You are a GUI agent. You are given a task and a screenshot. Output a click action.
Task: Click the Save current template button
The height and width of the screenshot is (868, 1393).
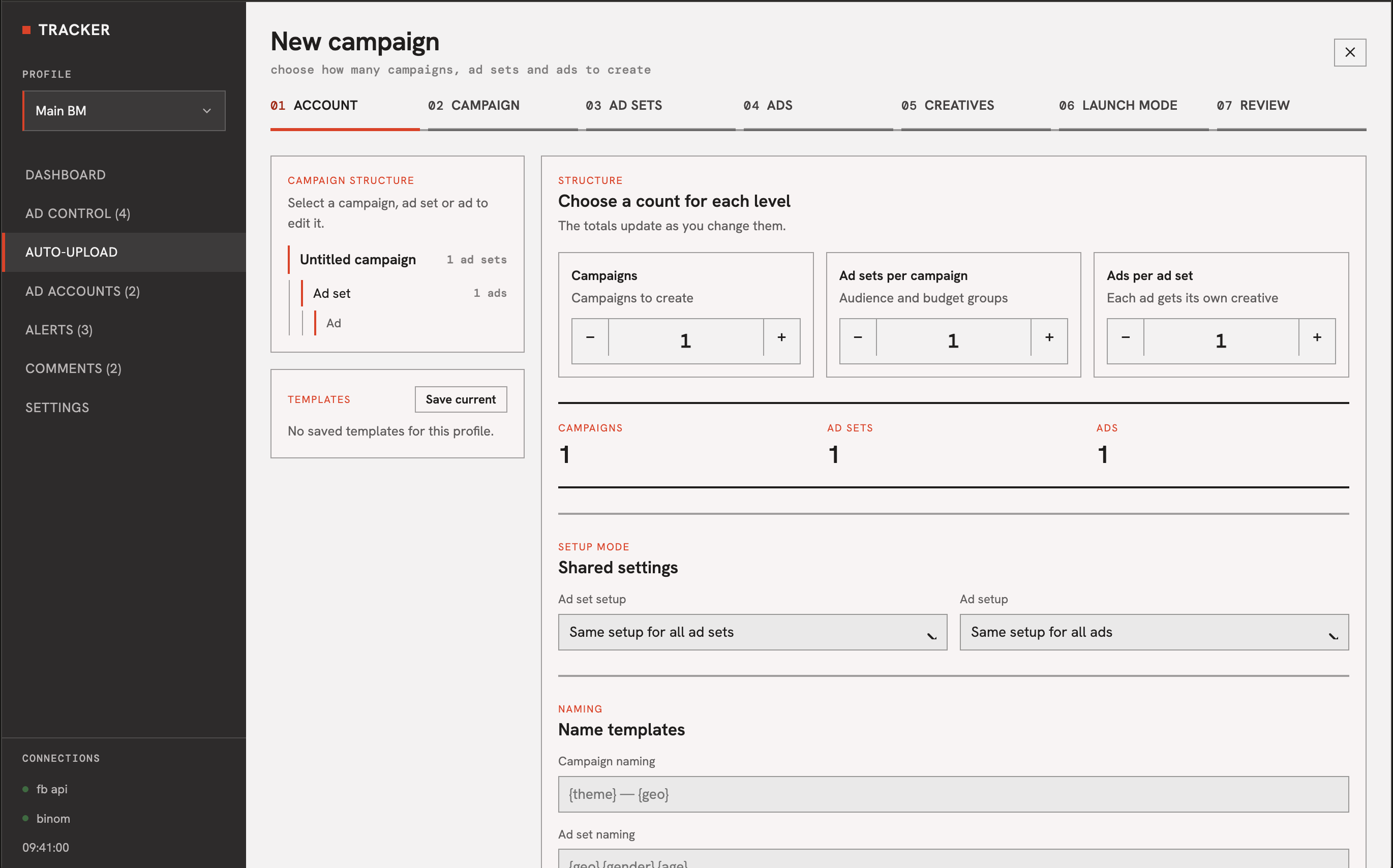point(461,399)
